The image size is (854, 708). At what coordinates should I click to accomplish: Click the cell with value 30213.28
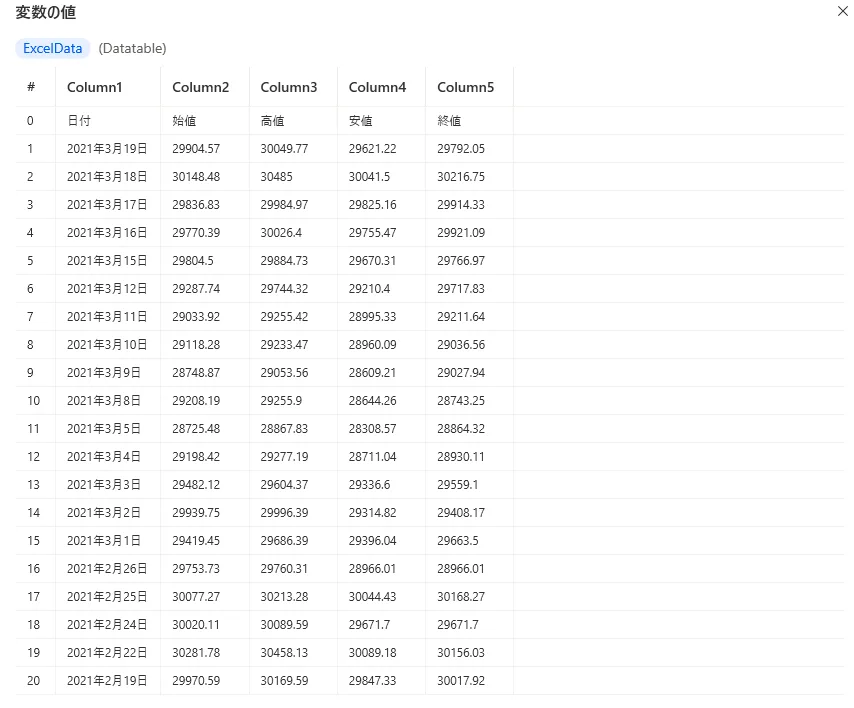(284, 597)
